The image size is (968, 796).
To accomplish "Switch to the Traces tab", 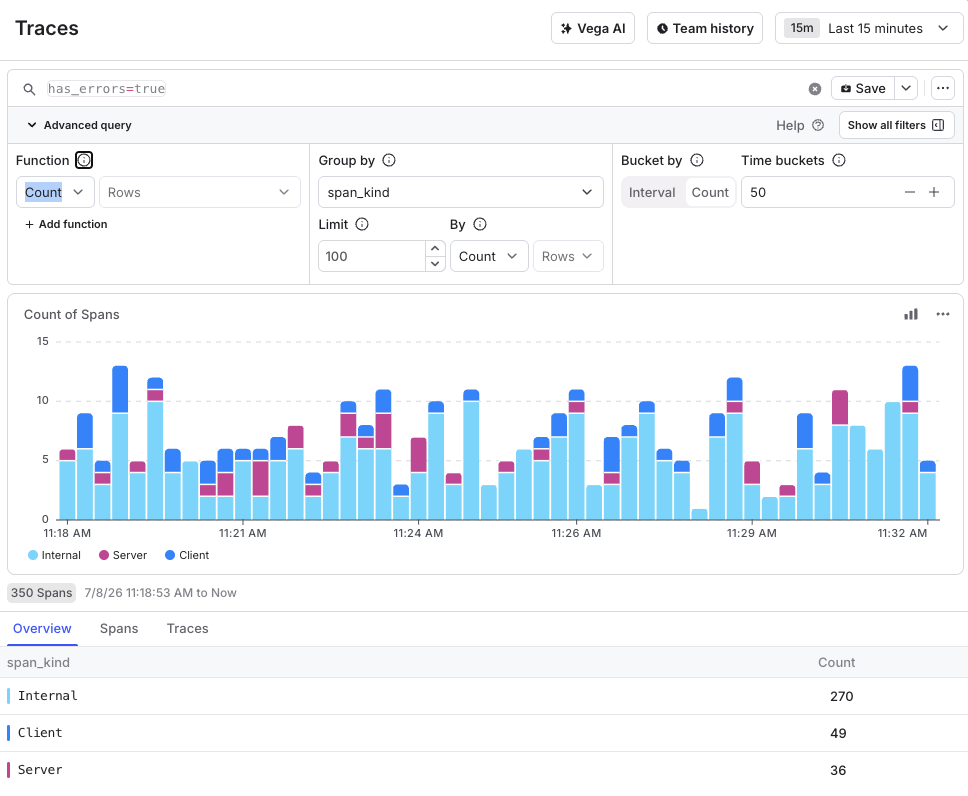I will click(188, 629).
